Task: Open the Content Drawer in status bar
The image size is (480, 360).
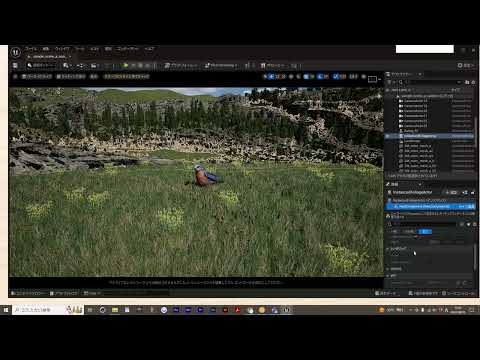Action: coord(28,293)
